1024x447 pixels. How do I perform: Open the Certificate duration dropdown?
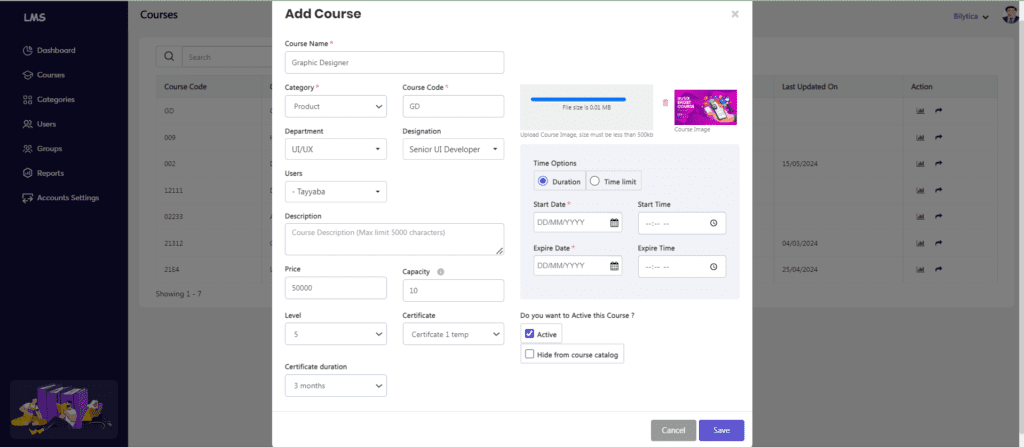336,386
